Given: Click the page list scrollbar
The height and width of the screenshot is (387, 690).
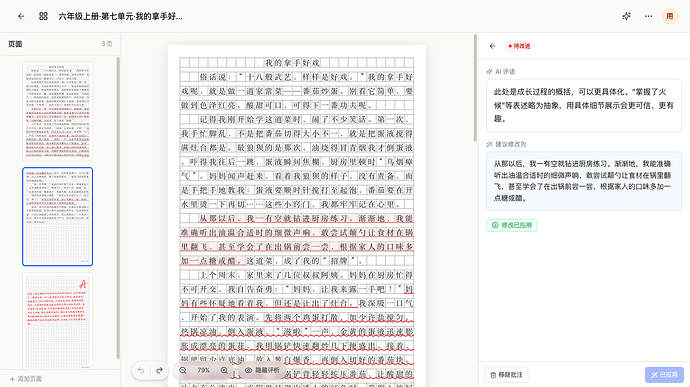Looking at the screenshot, I should pos(118,207).
